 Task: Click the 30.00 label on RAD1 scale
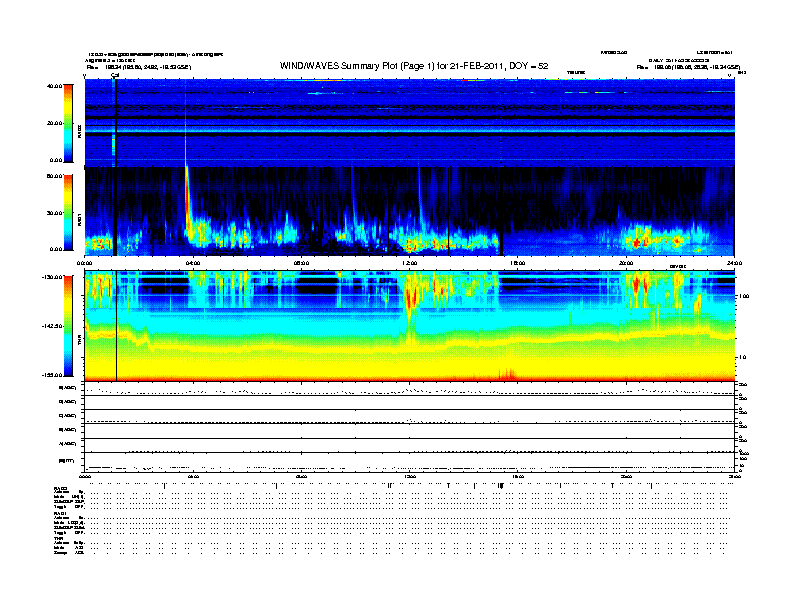point(54,213)
